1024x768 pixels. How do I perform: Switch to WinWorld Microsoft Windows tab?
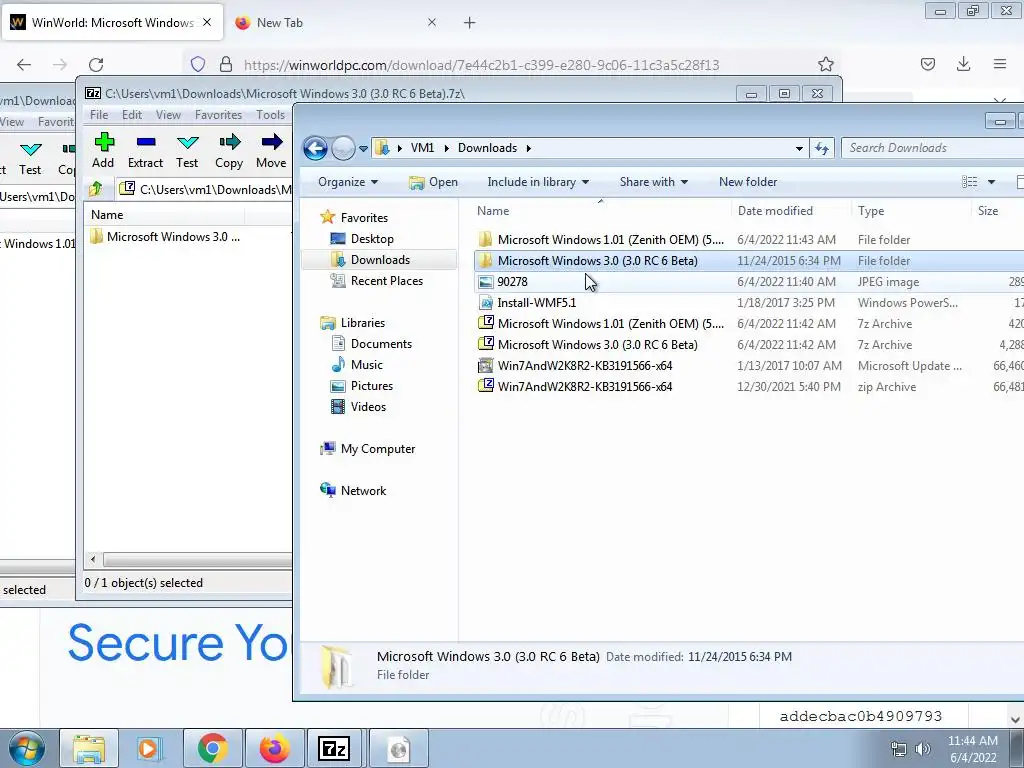coord(112,23)
